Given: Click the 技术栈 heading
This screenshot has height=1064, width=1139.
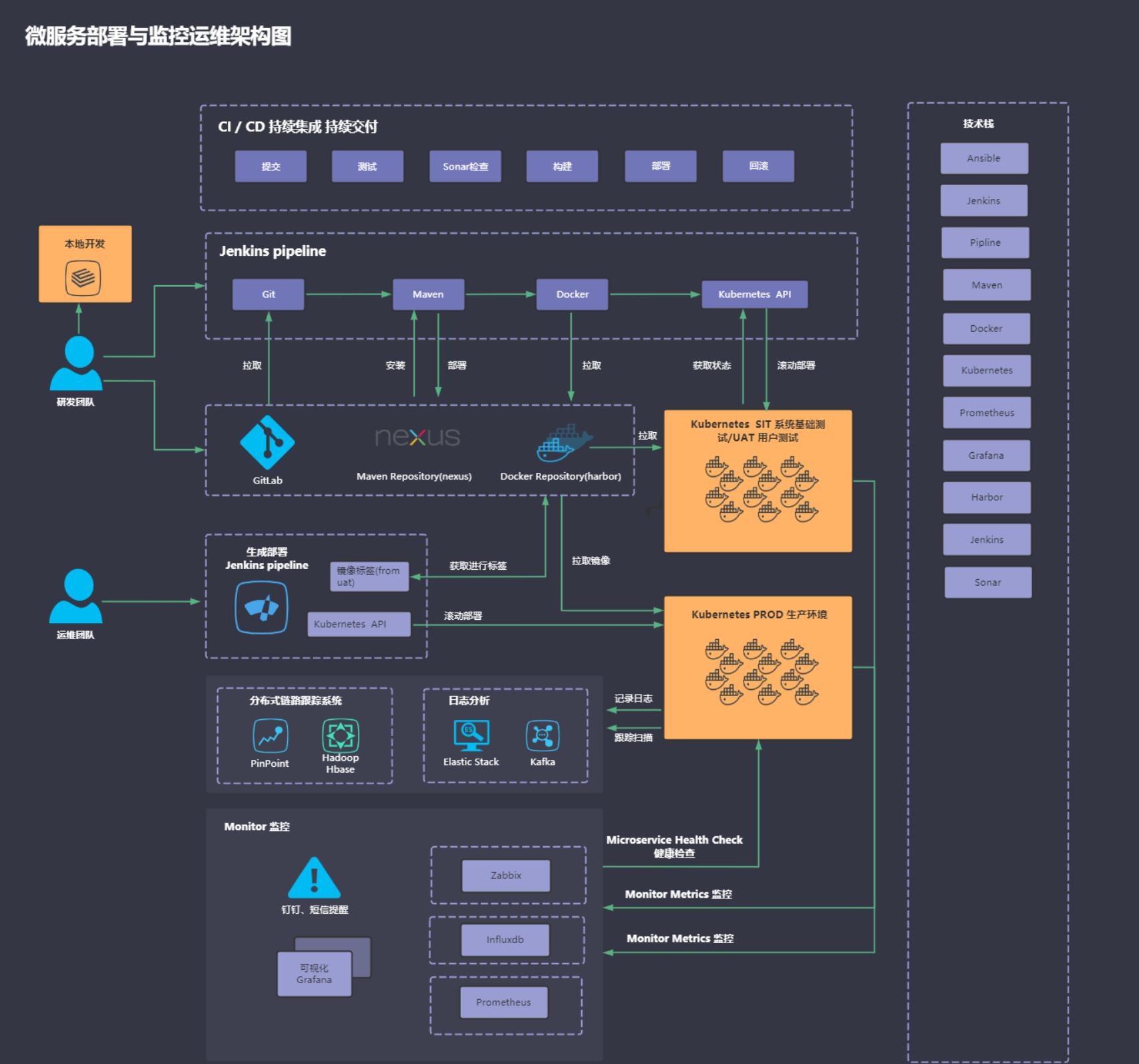Looking at the screenshot, I should 979,124.
